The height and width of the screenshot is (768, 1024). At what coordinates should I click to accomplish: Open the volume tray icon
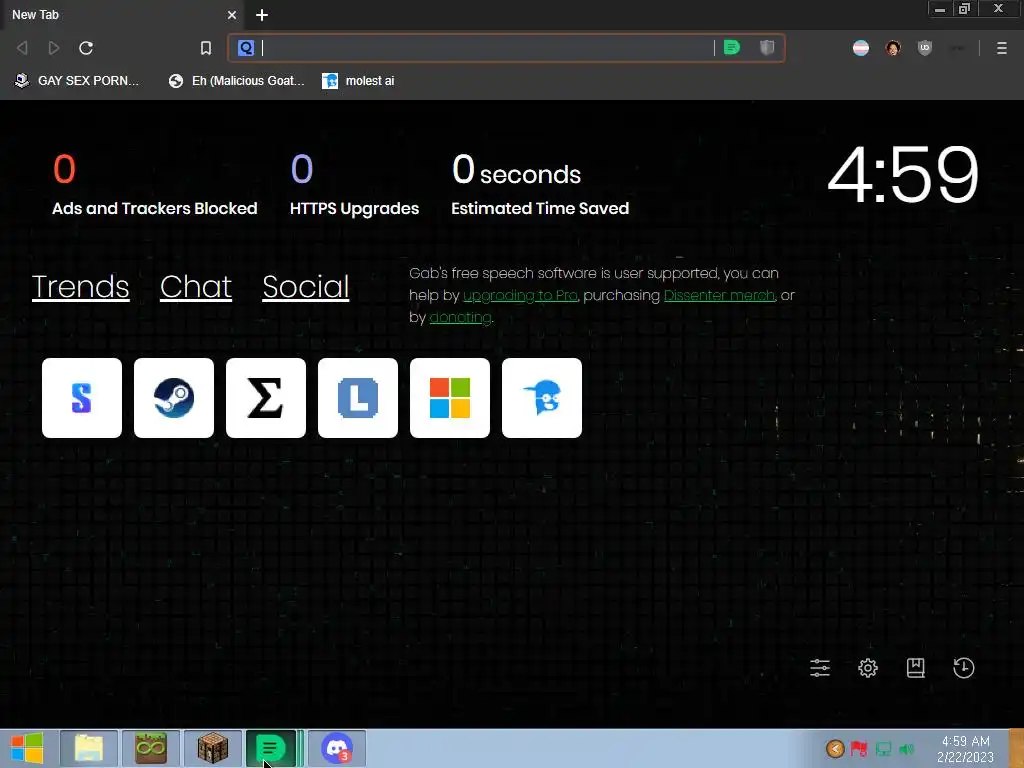coord(906,748)
